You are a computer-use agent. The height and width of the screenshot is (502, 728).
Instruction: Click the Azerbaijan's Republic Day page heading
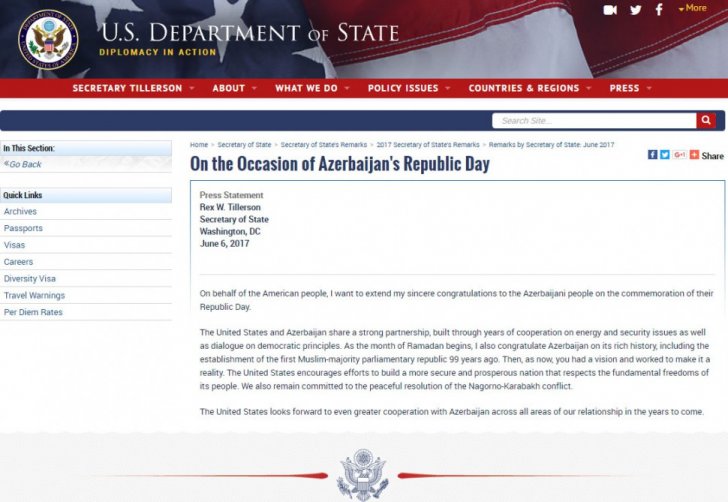tap(340, 164)
